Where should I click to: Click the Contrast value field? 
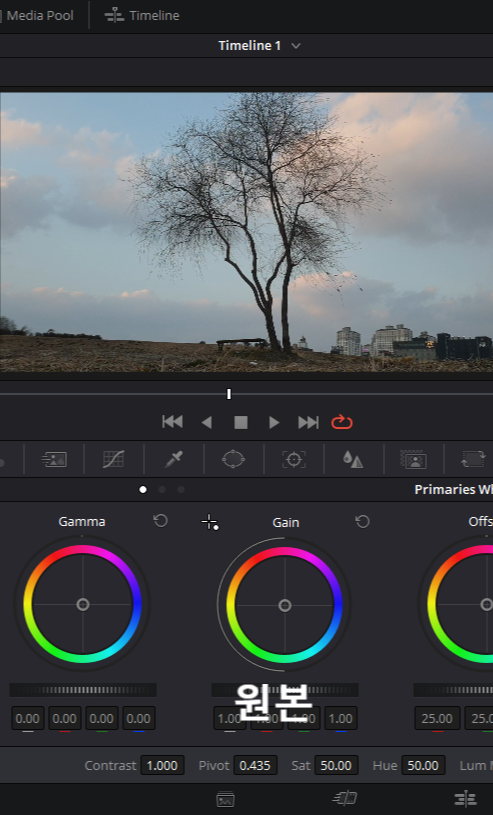click(162, 766)
